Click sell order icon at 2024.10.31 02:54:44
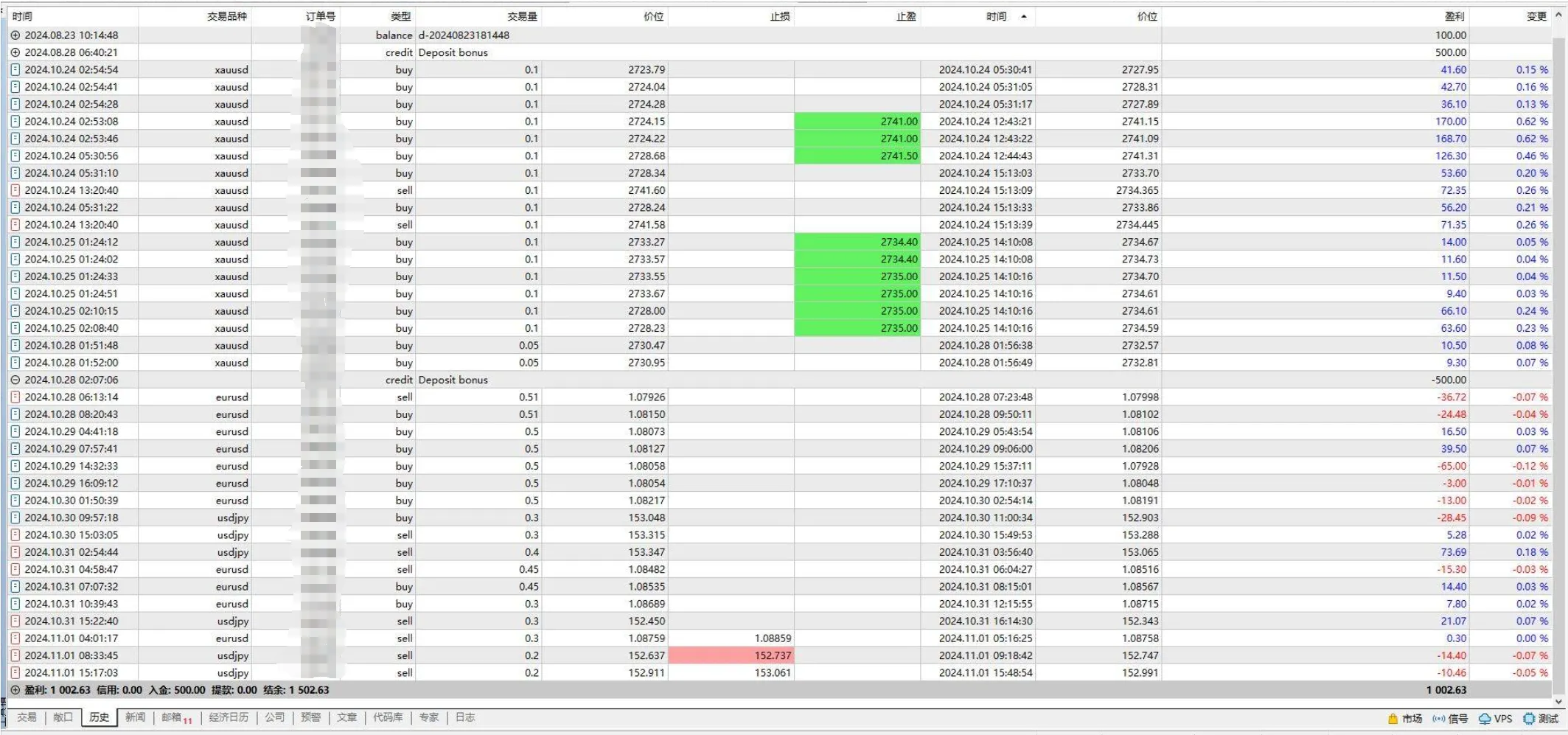Image resolution: width=1568 pixels, height=735 pixels. [15, 552]
